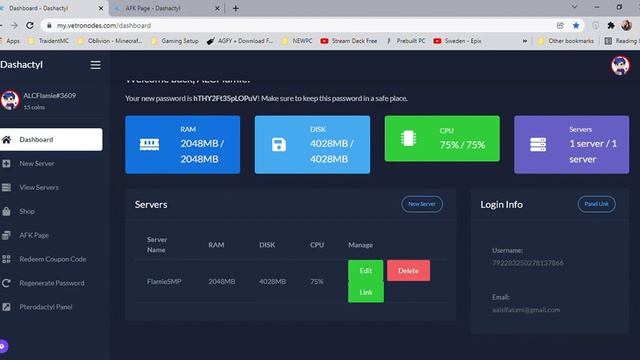
Task: Click the Servers stack icon
Action: click(538, 144)
